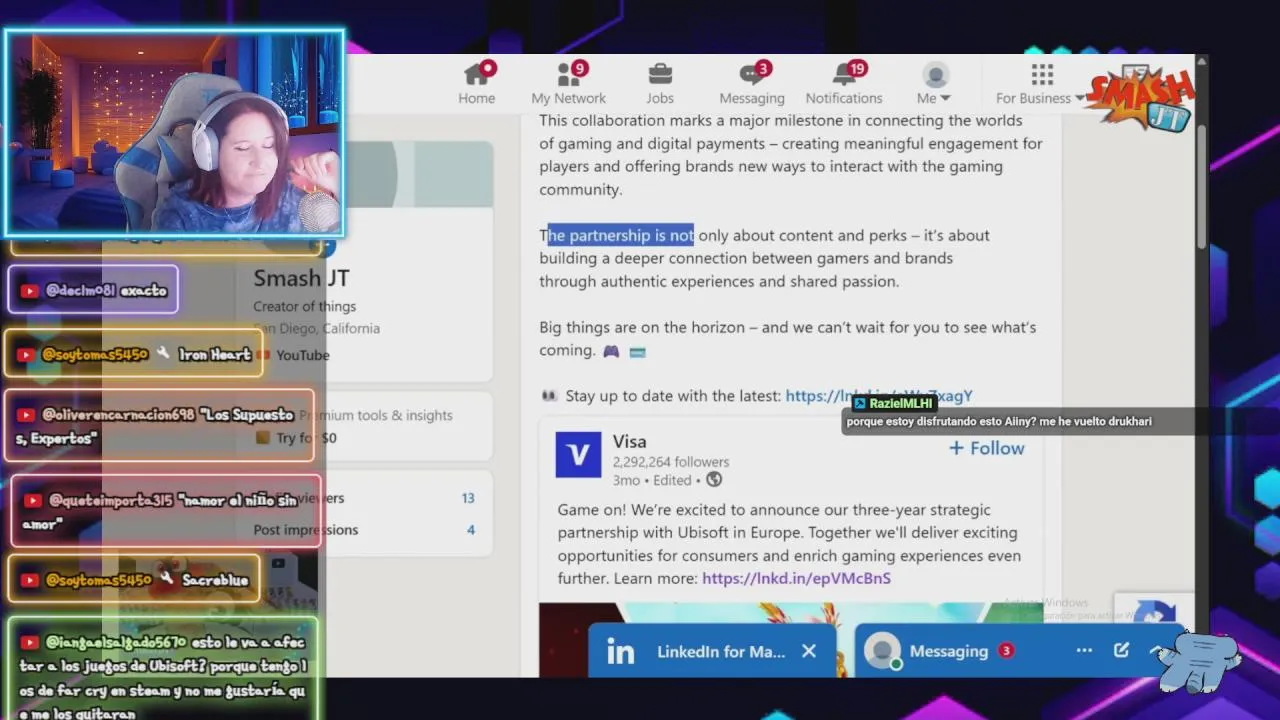Viewport: 1280px width, 720px height.
Task: Click YouTube icon beside @decimo81
Action: click(30, 291)
